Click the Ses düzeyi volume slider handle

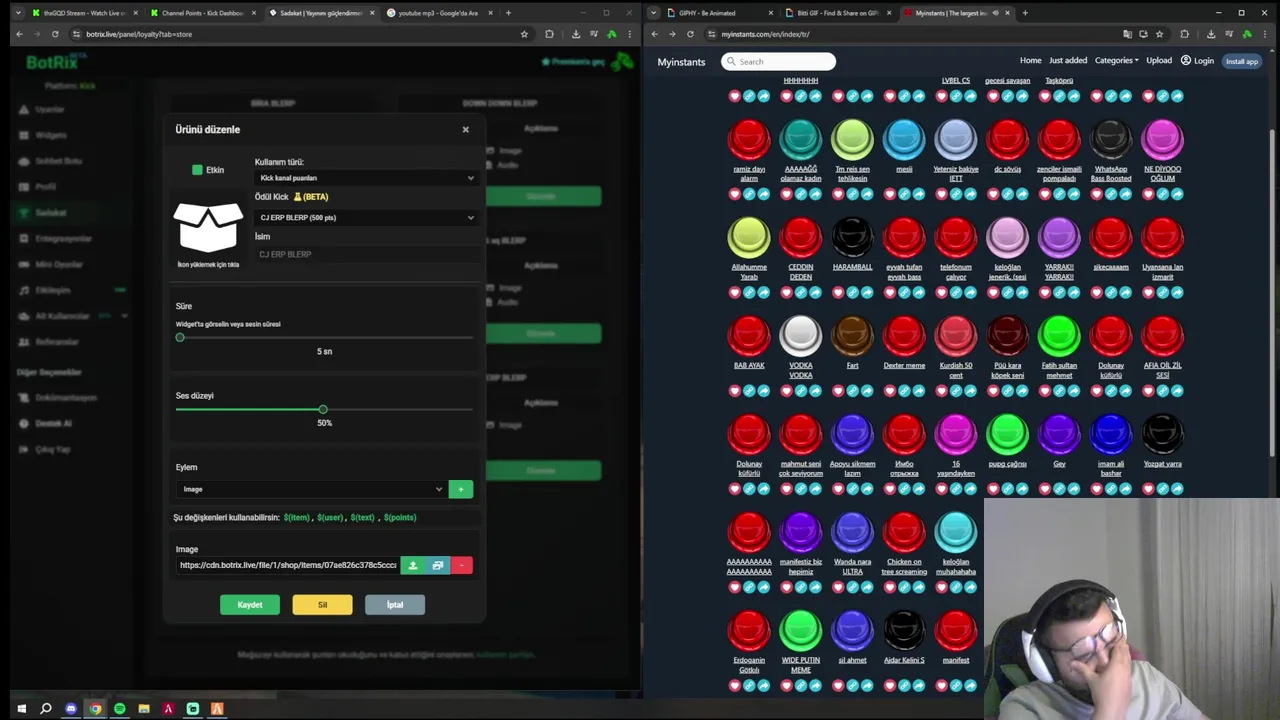click(323, 409)
